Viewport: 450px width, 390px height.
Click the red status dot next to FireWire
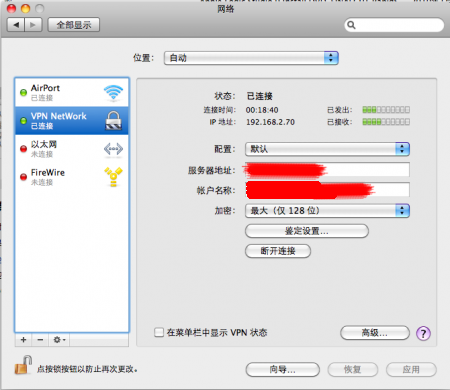(x=23, y=177)
